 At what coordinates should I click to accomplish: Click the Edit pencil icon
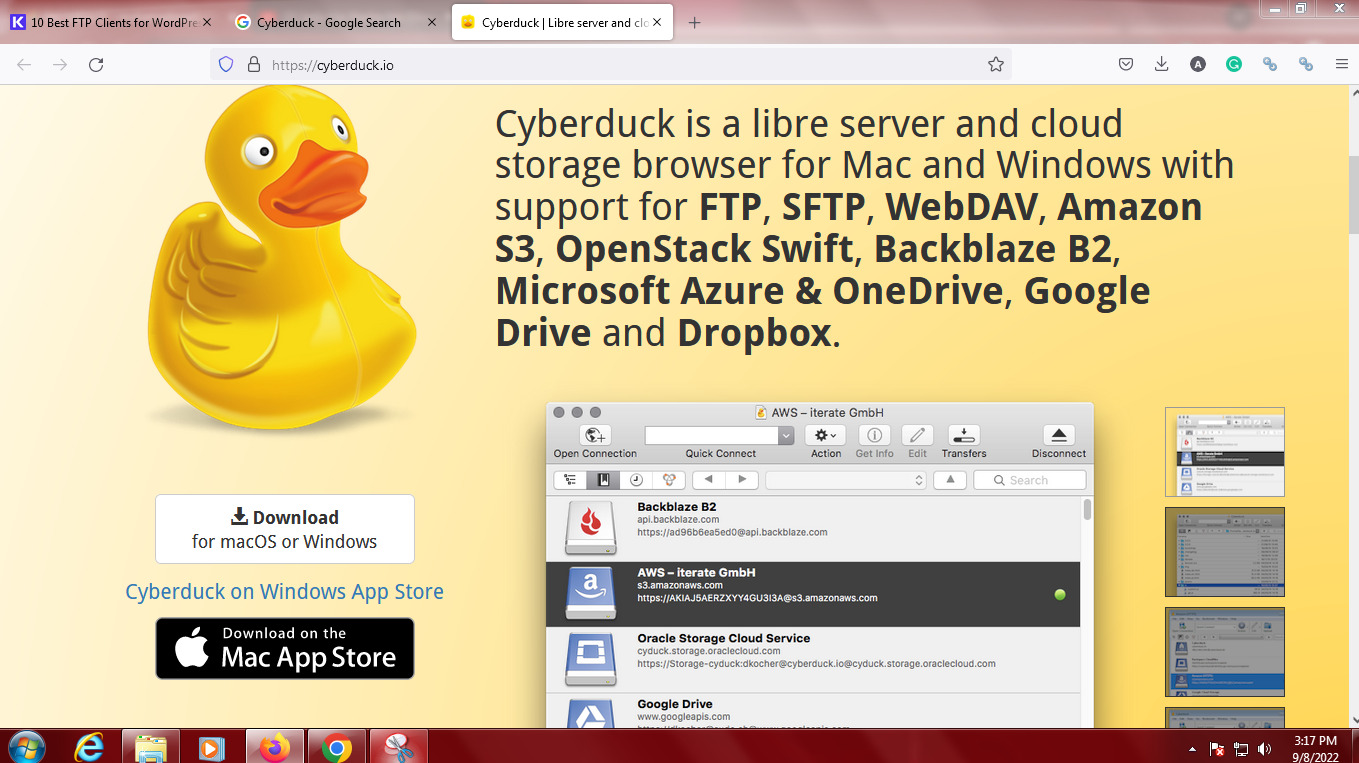click(x=917, y=435)
